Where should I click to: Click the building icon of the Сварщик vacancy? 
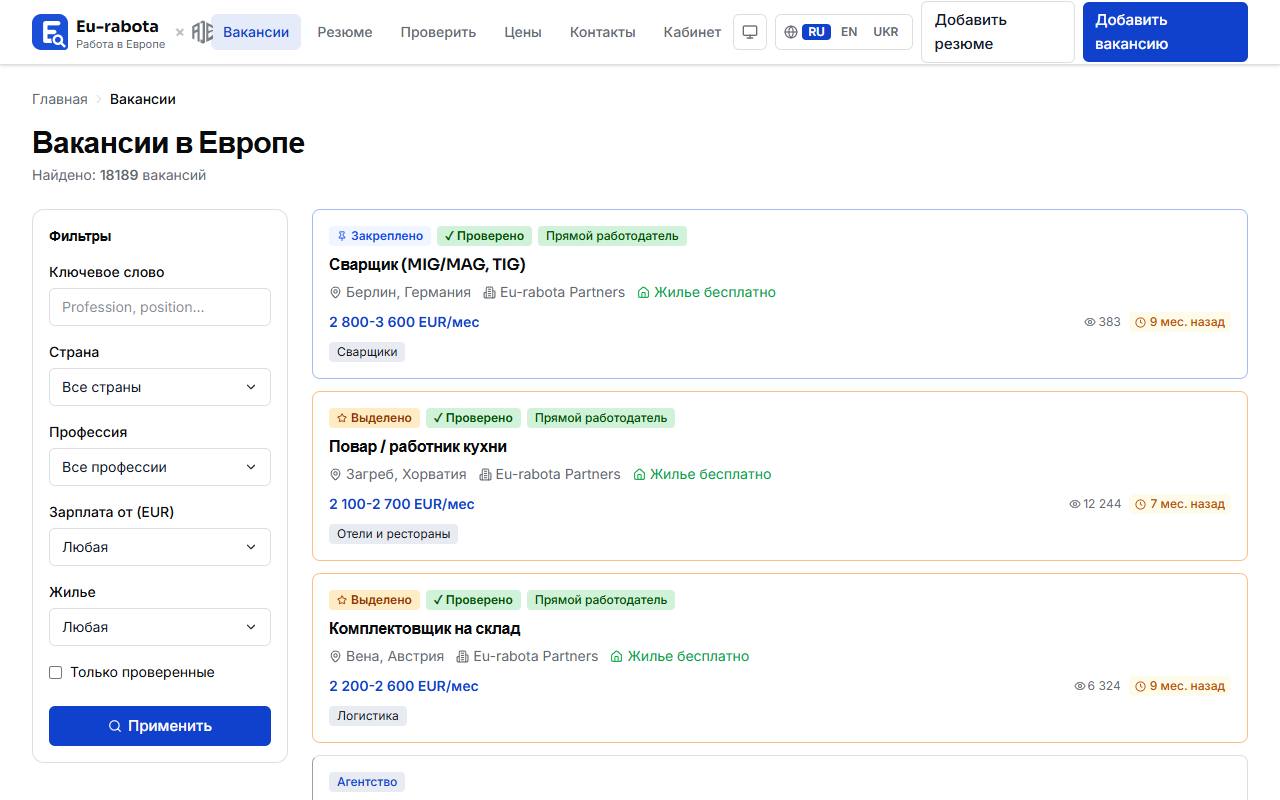[x=489, y=293]
